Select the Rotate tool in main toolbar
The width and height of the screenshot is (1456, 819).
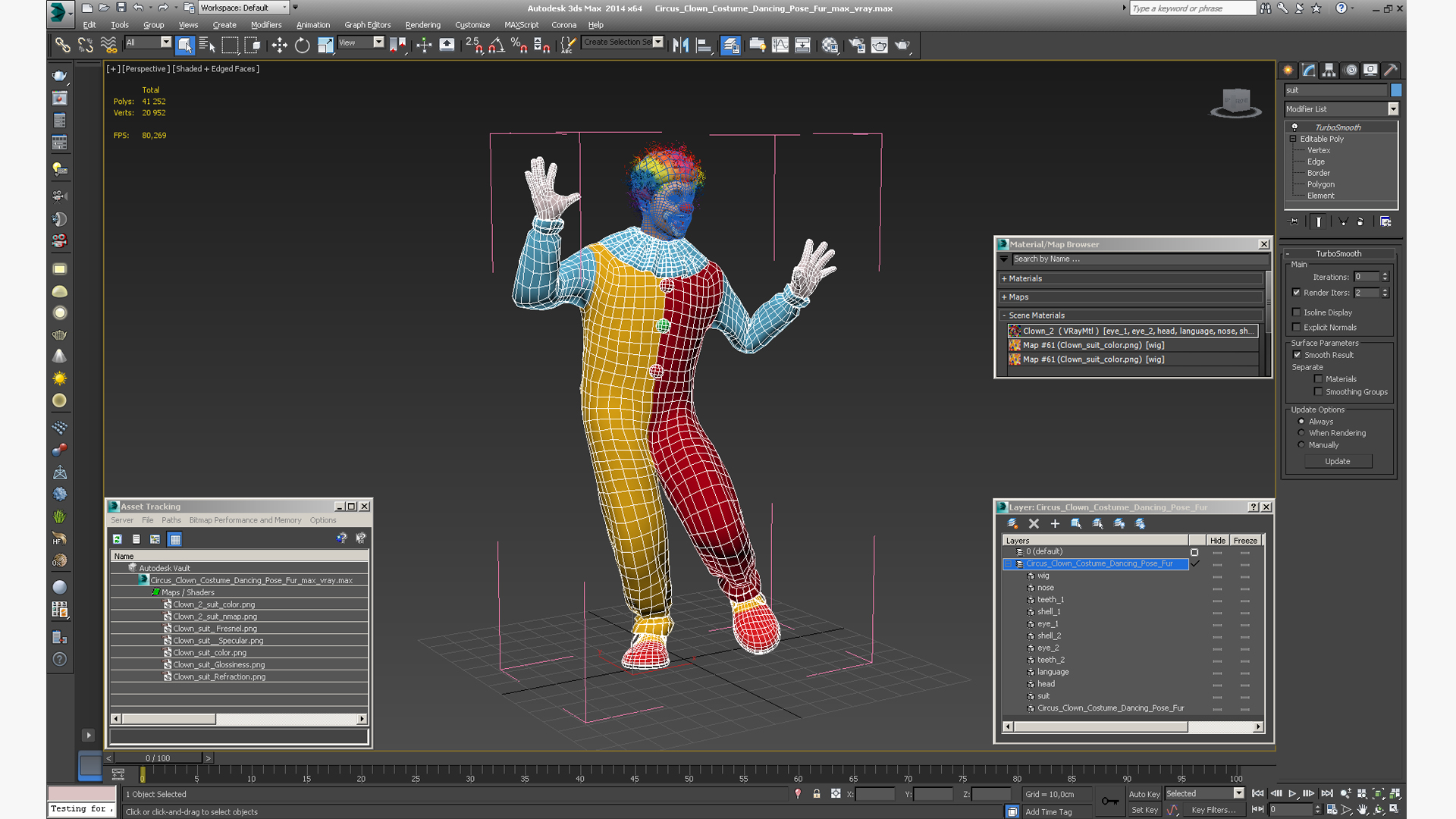point(302,45)
